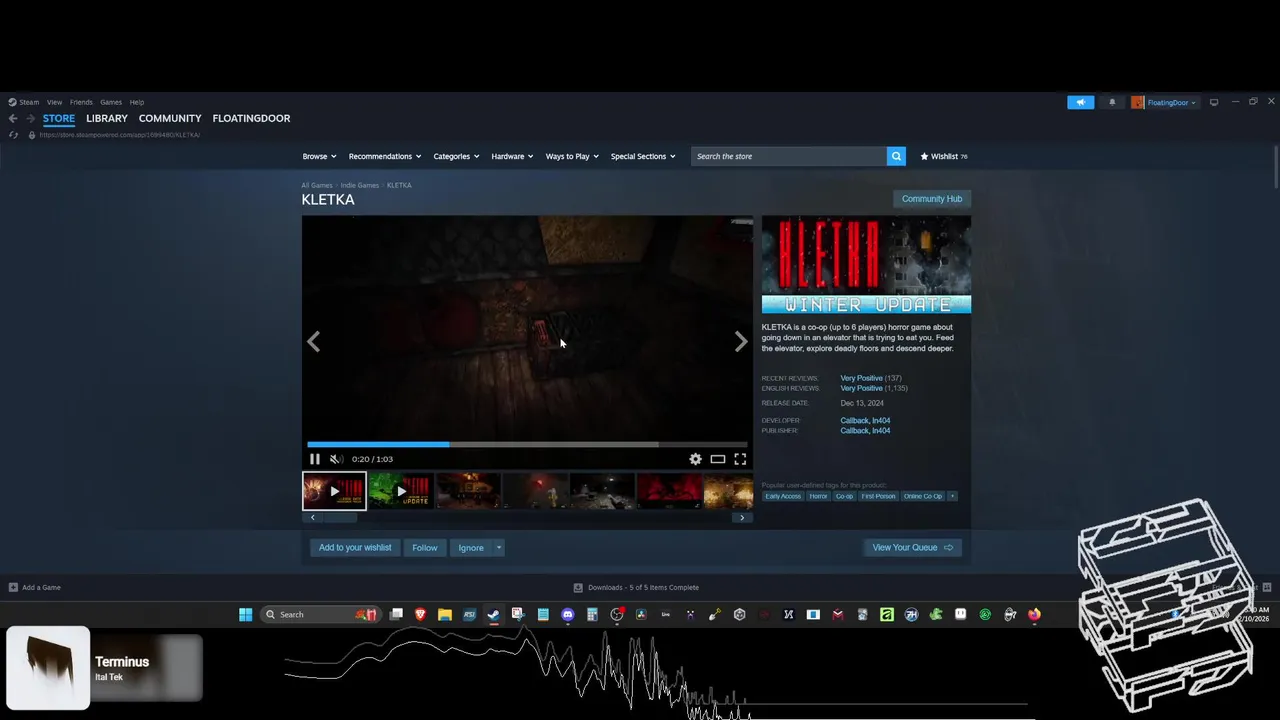Open the Games menu
The image size is (1280, 720).
coord(111,102)
